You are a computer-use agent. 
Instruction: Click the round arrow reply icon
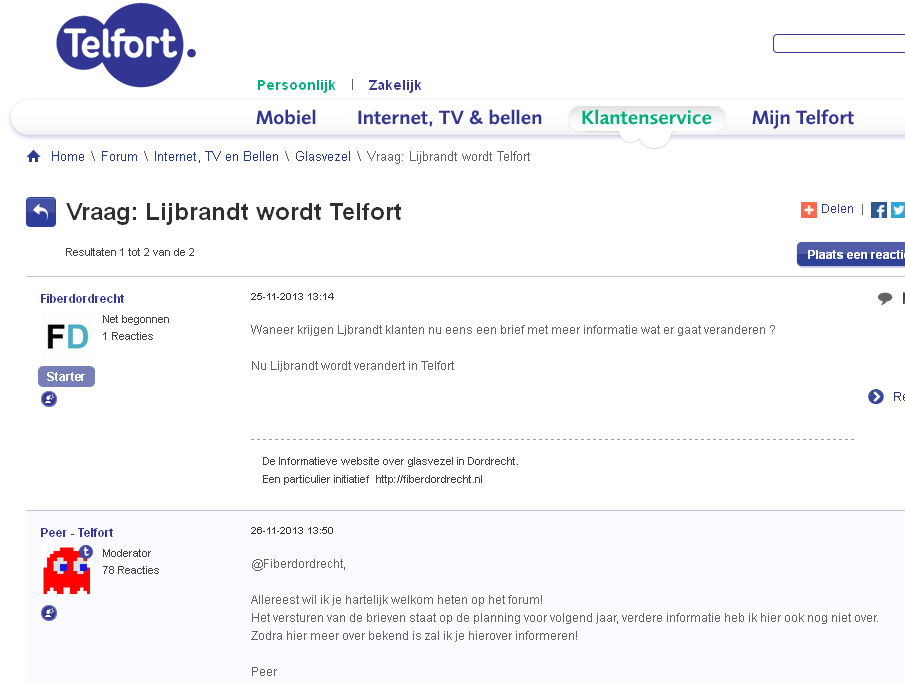[x=876, y=396]
